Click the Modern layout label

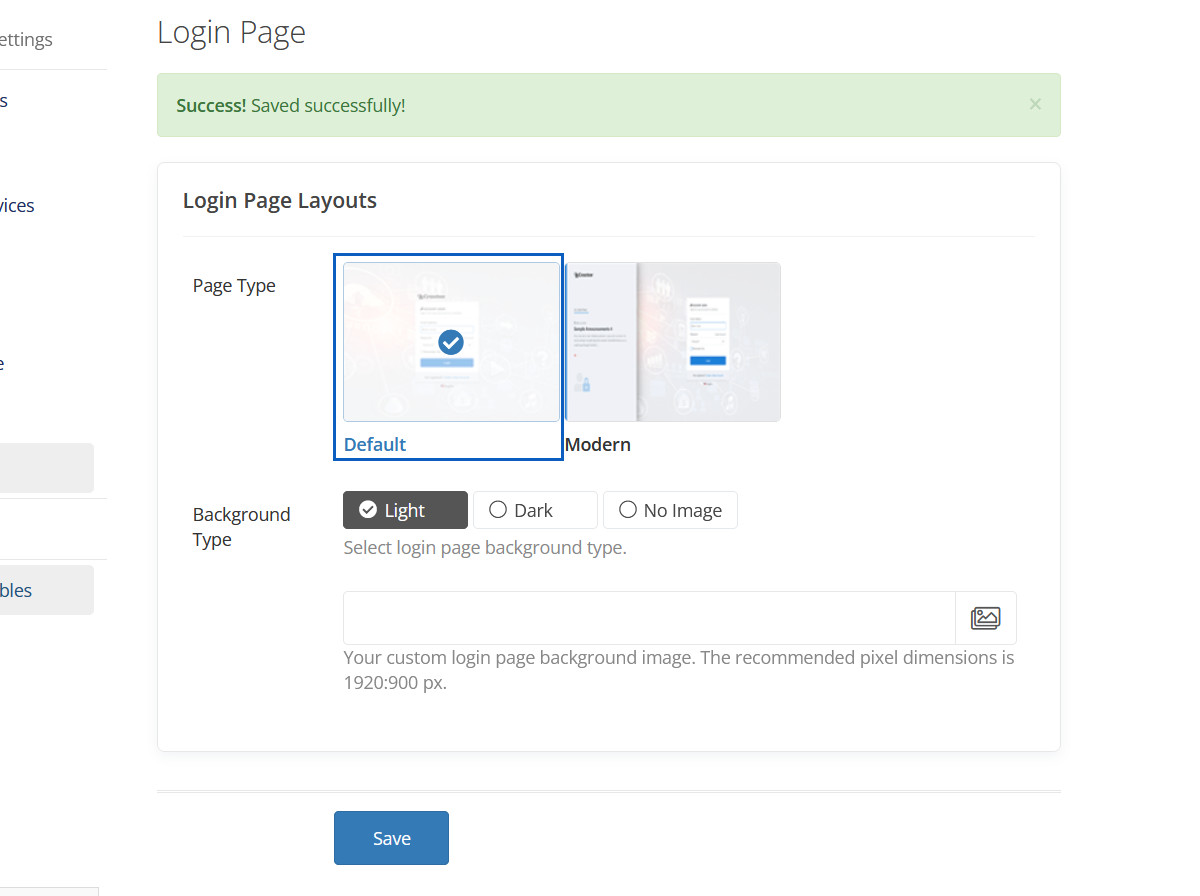(x=598, y=445)
